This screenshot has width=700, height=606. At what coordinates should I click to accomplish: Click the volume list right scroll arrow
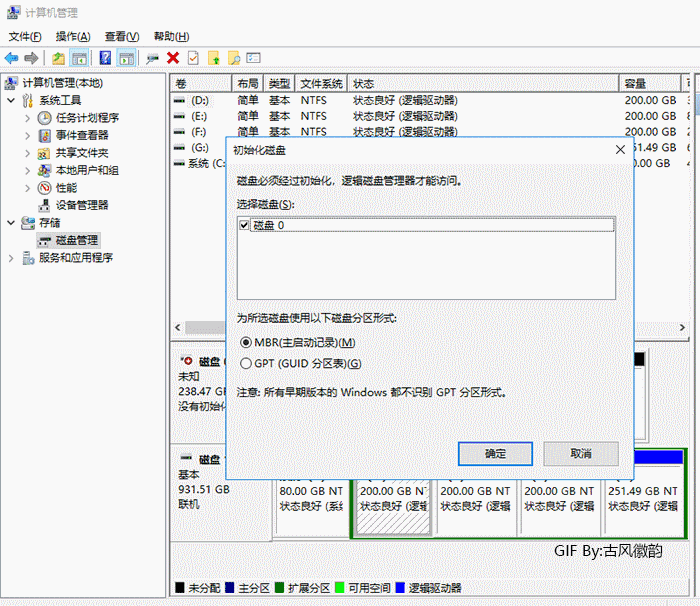tap(682, 327)
